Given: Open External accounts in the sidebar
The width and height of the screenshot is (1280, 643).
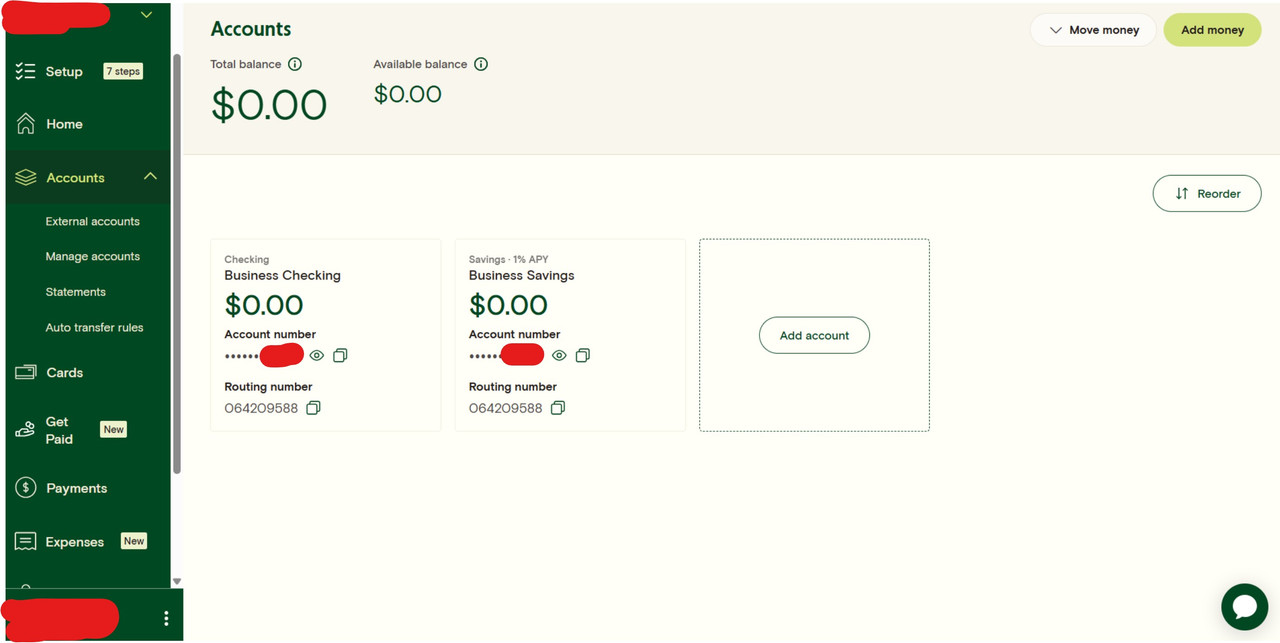Looking at the screenshot, I should coord(93,222).
